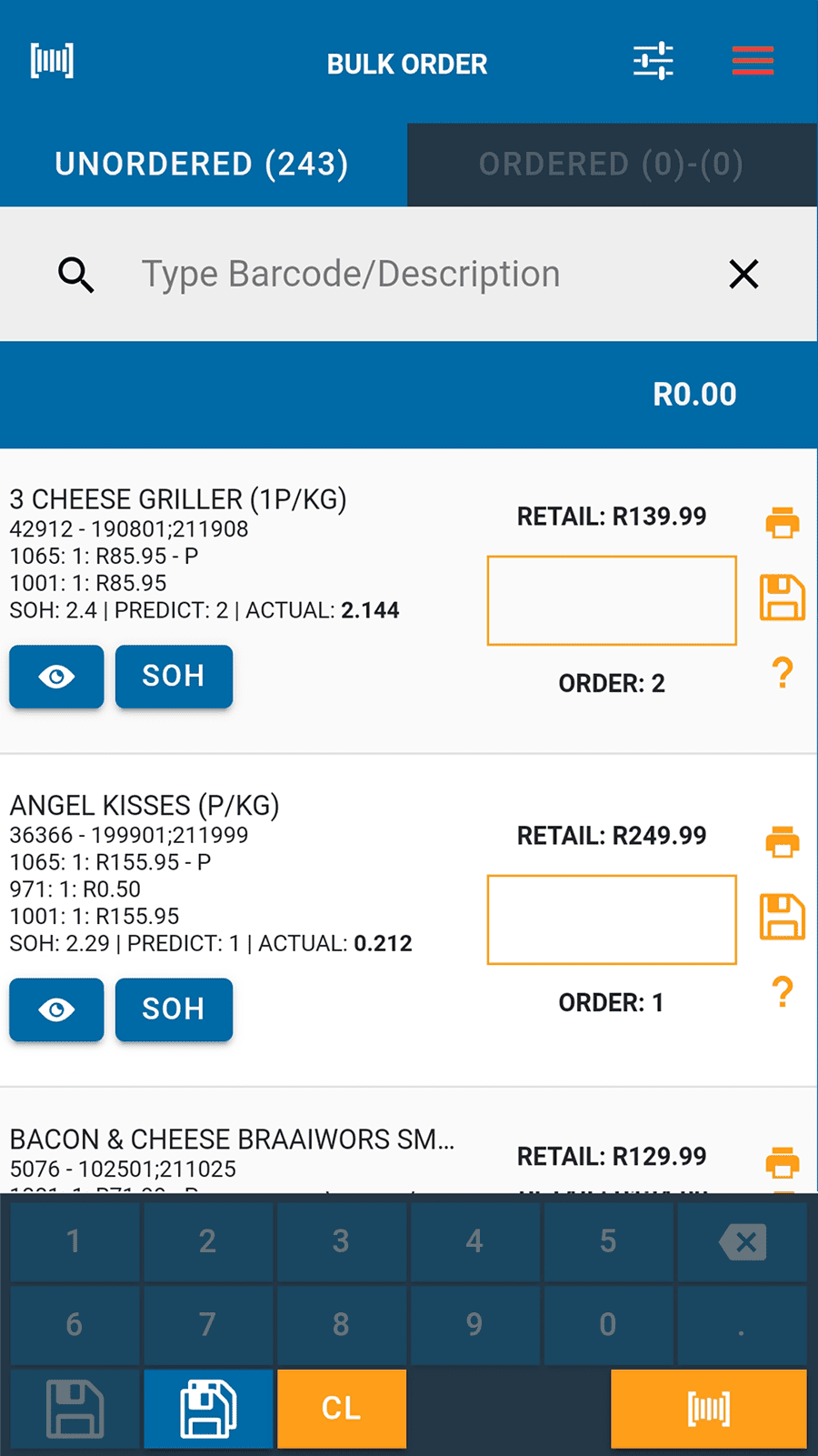Print label for 3 Cheese Griller
This screenshot has width=818, height=1456.
coord(783,523)
